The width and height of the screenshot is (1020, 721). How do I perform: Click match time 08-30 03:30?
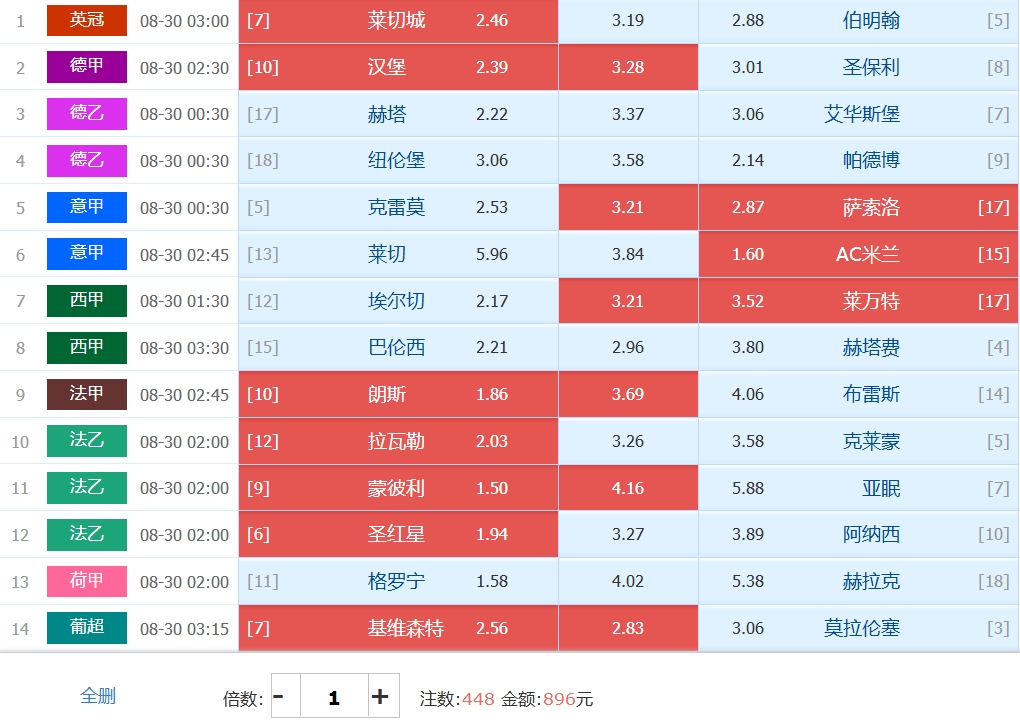(185, 348)
